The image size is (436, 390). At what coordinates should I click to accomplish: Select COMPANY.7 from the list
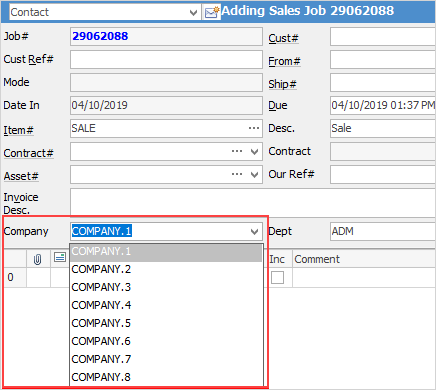point(166,359)
